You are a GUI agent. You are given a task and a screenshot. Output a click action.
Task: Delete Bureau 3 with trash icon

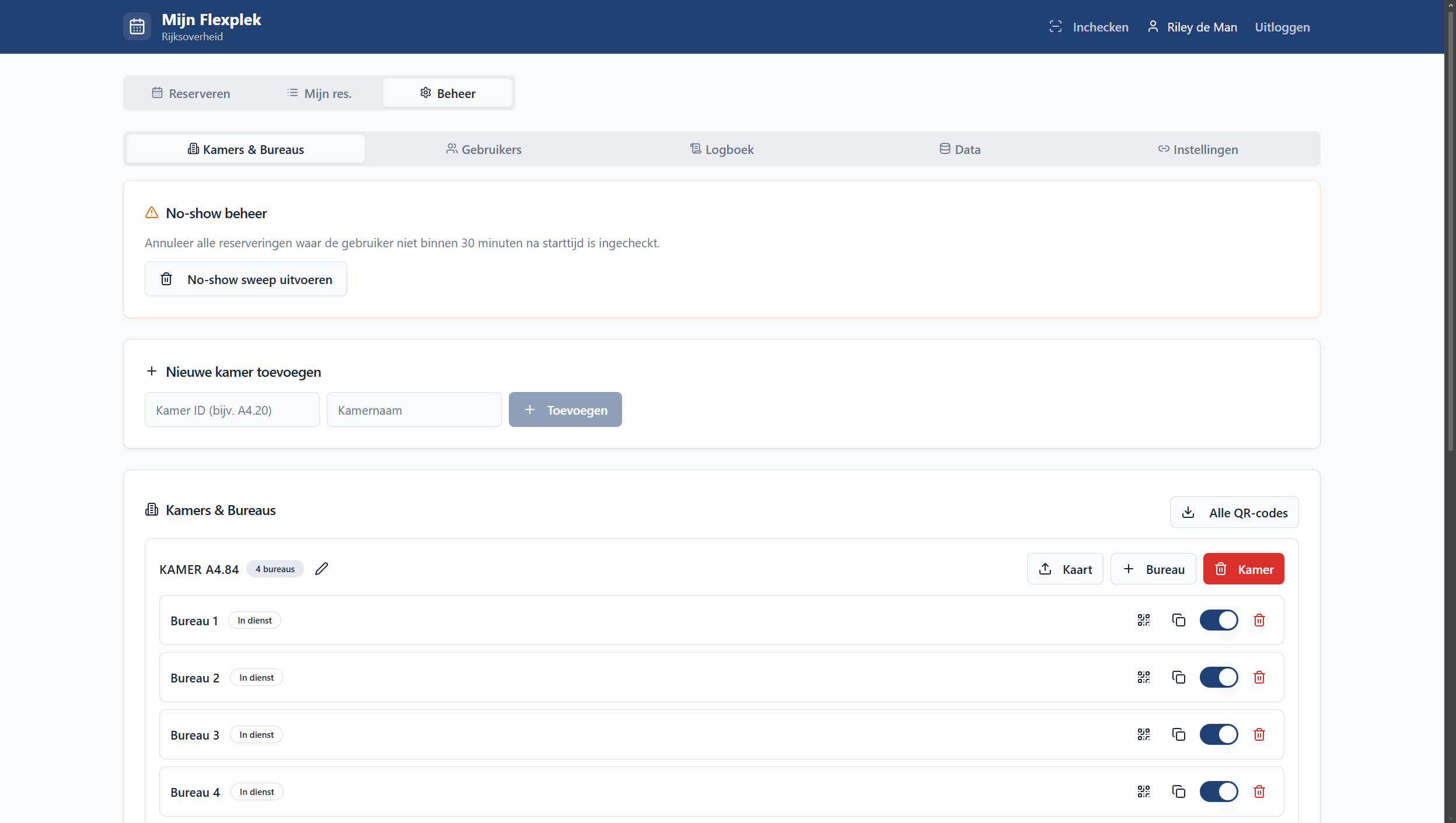pos(1259,734)
